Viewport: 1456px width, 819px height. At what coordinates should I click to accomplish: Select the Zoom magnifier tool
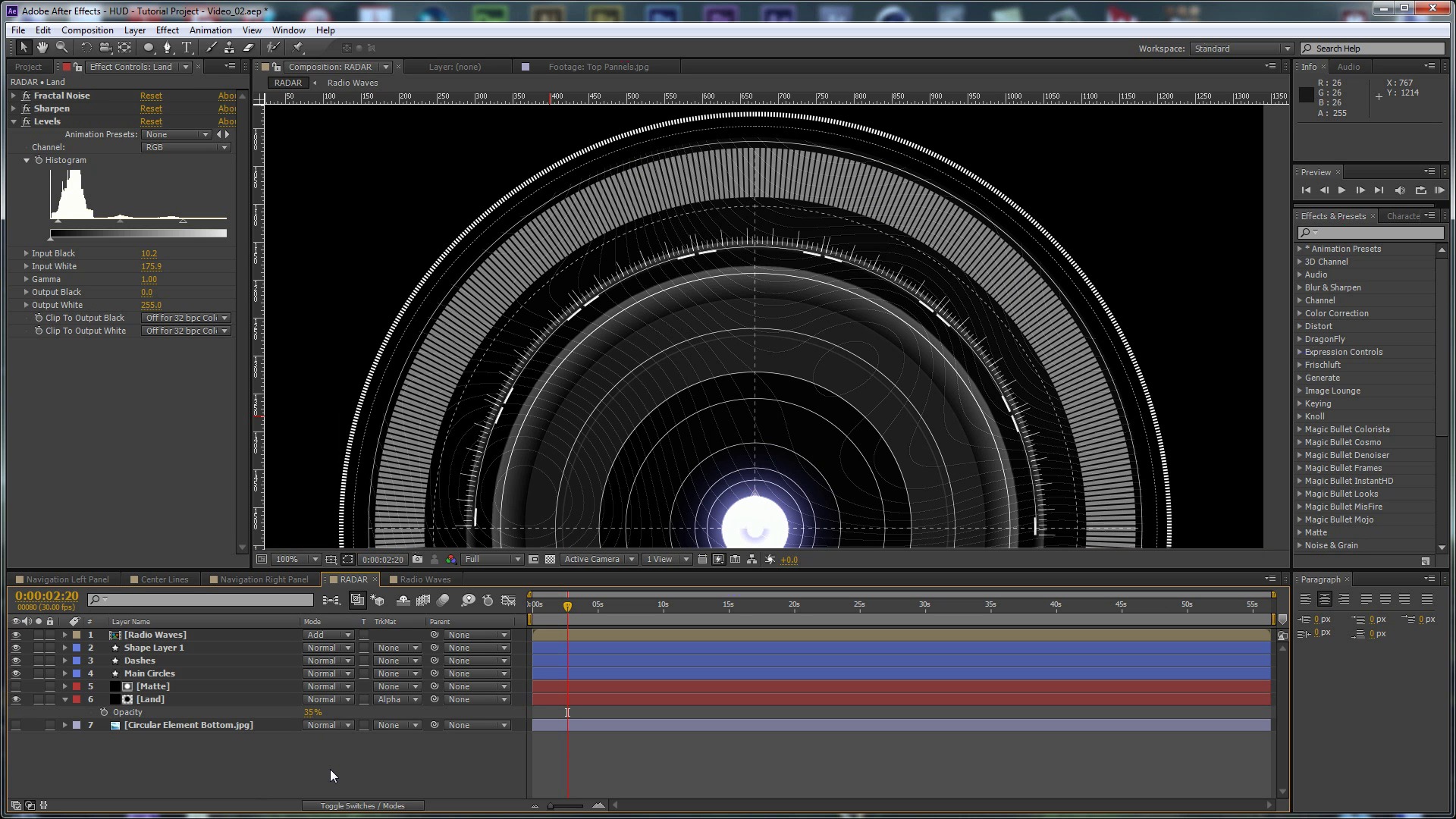(61, 48)
